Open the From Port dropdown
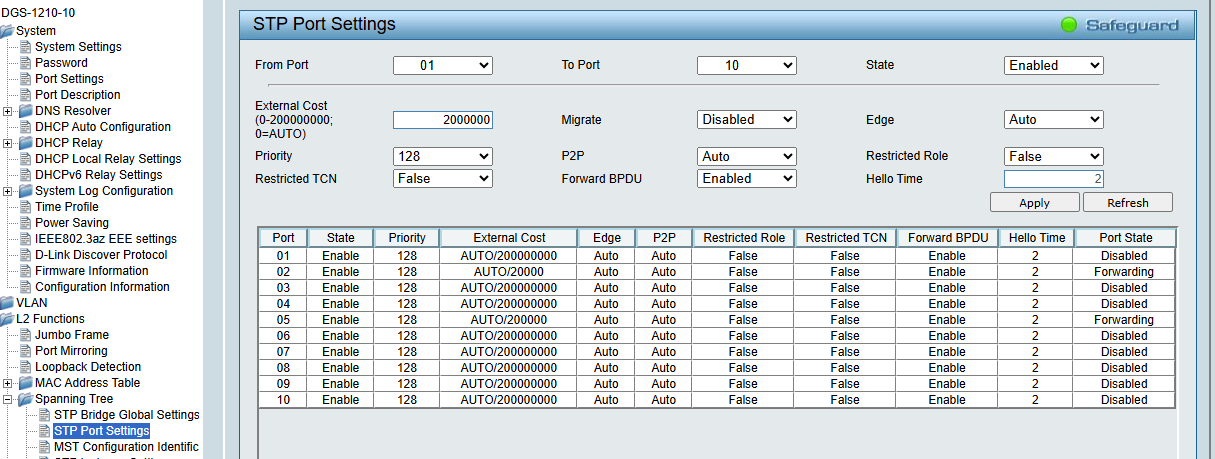This screenshot has width=1215, height=459. point(442,65)
